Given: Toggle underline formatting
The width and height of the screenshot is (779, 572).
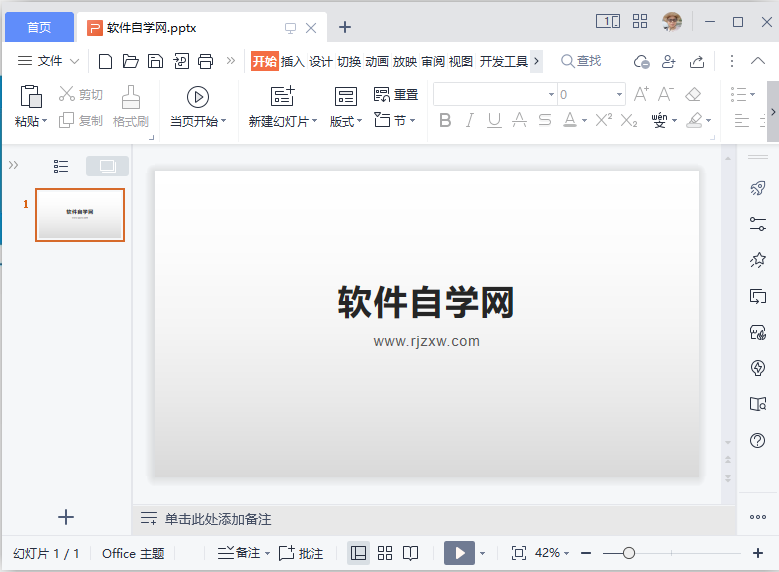Looking at the screenshot, I should [494, 120].
